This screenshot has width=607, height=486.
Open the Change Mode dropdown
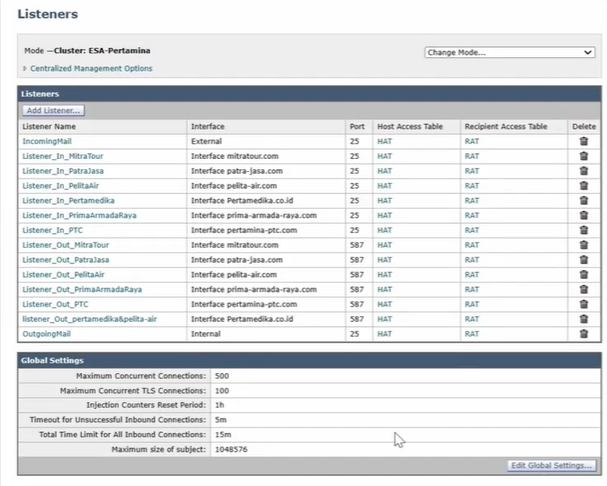509,52
